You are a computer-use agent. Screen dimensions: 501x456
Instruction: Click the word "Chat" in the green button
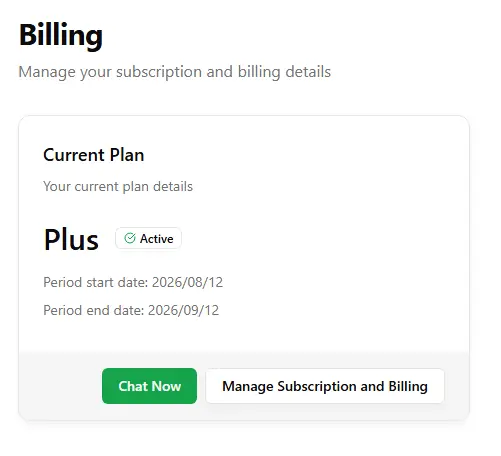tap(133, 386)
